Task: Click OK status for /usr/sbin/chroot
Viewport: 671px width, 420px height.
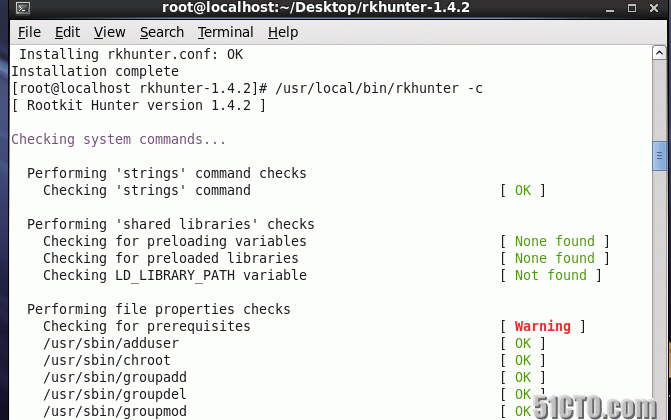Action: pos(523,360)
